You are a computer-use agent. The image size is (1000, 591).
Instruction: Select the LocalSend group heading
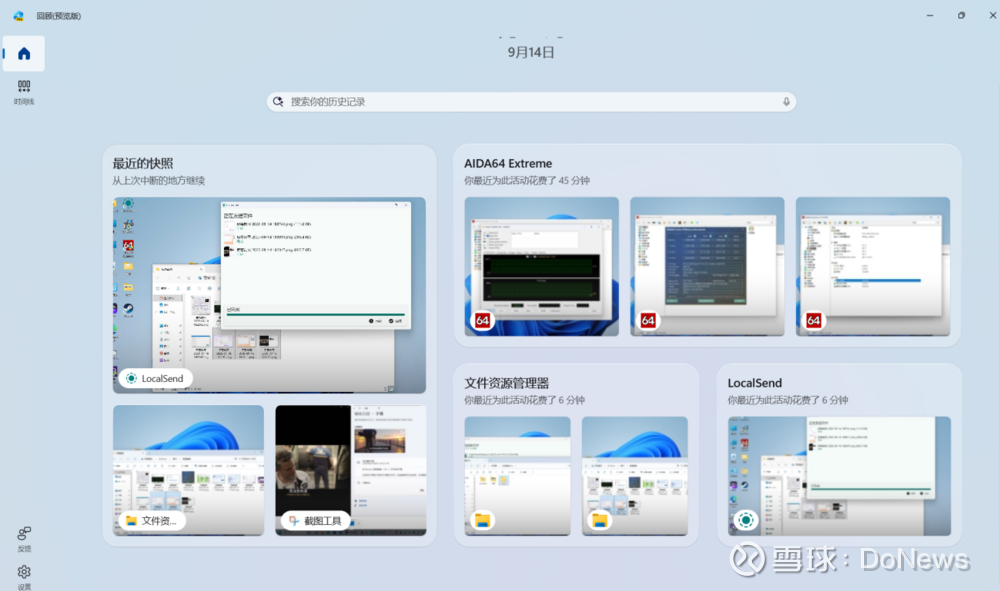(755, 383)
